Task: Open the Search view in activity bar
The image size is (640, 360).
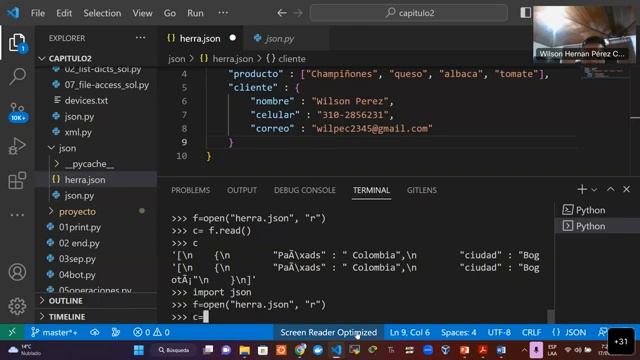Action: pyautogui.click(x=17, y=76)
